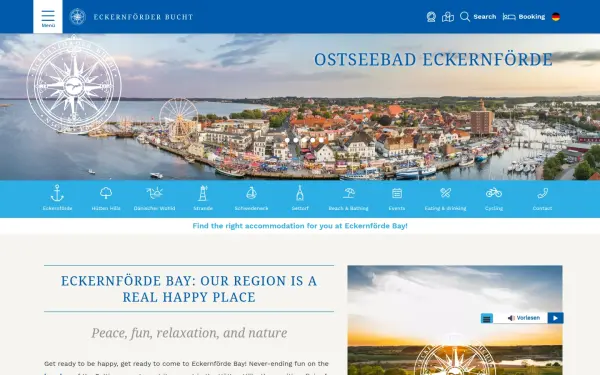
Task: Select the Beach & Bathing umbrella icon
Action: pos(349,193)
